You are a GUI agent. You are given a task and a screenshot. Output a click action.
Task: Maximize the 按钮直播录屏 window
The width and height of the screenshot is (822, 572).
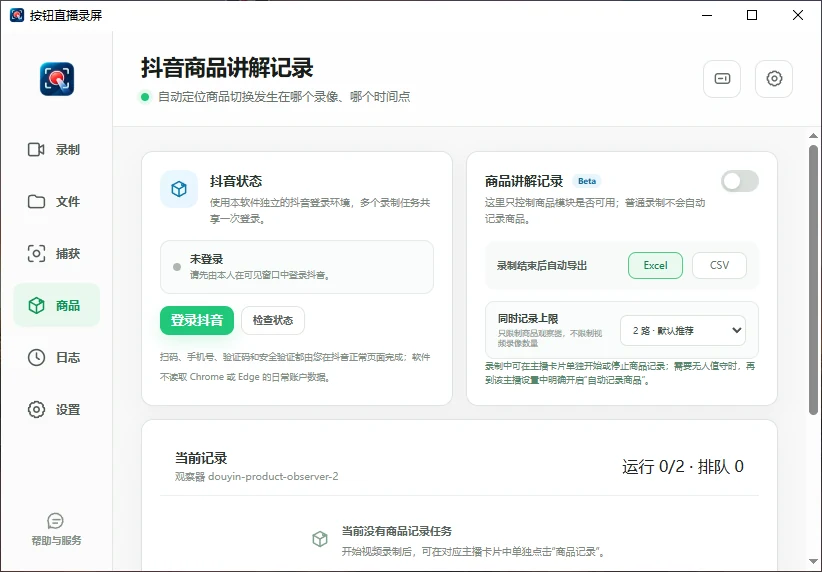752,15
